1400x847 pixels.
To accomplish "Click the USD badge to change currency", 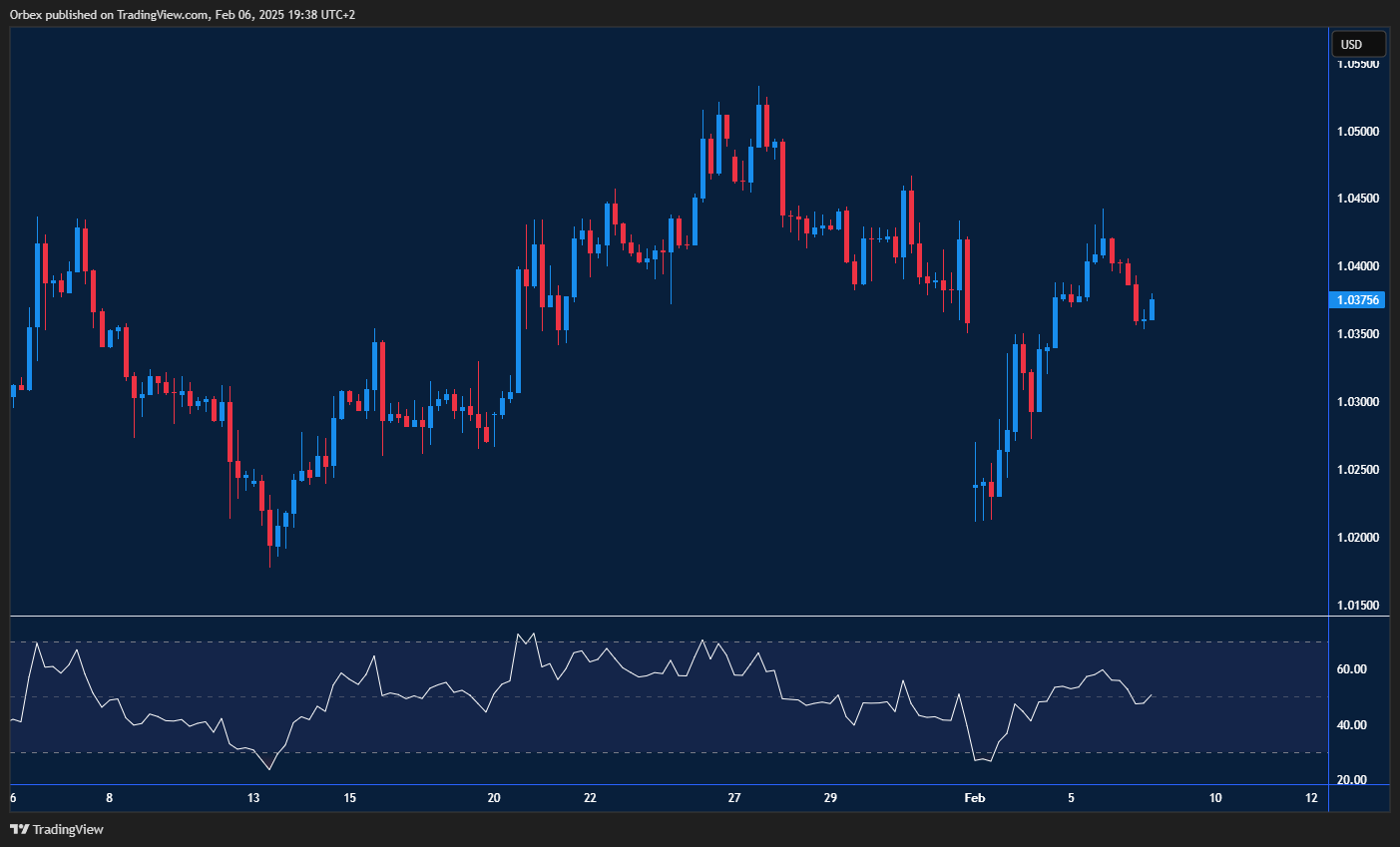I will (x=1357, y=43).
